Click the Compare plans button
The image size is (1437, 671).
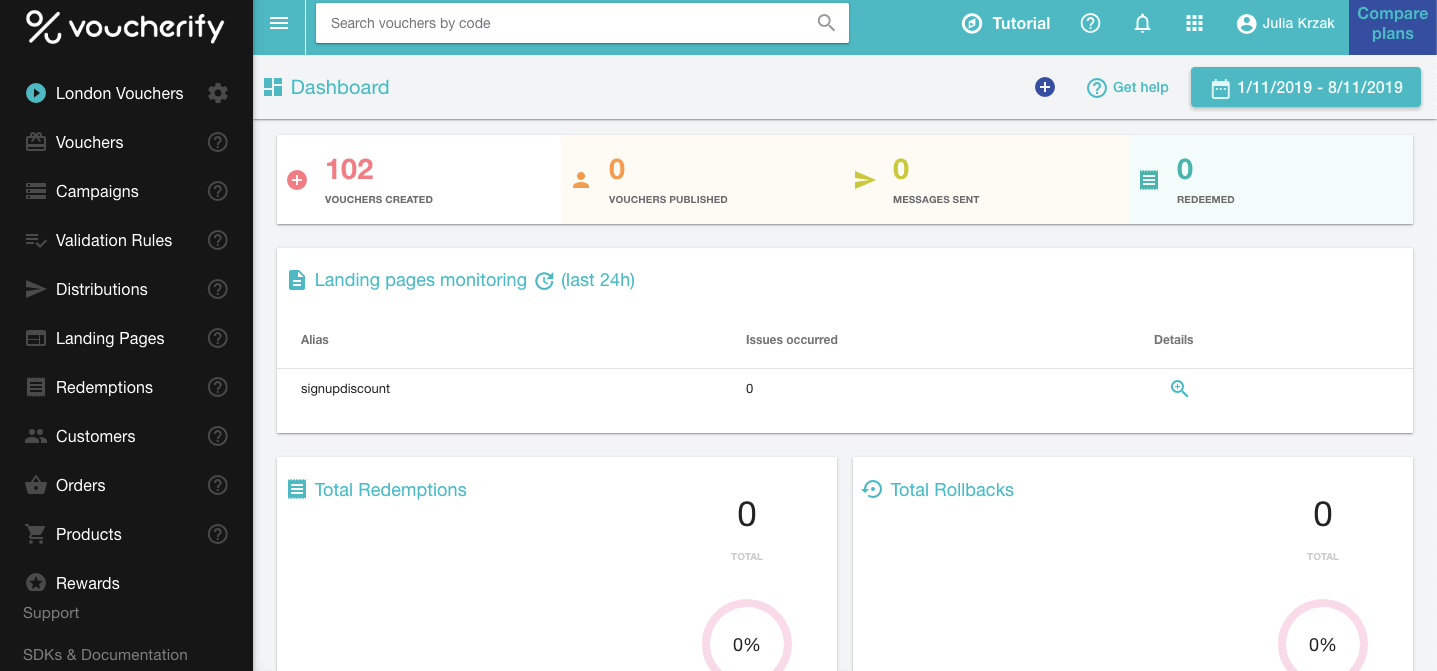[1392, 24]
